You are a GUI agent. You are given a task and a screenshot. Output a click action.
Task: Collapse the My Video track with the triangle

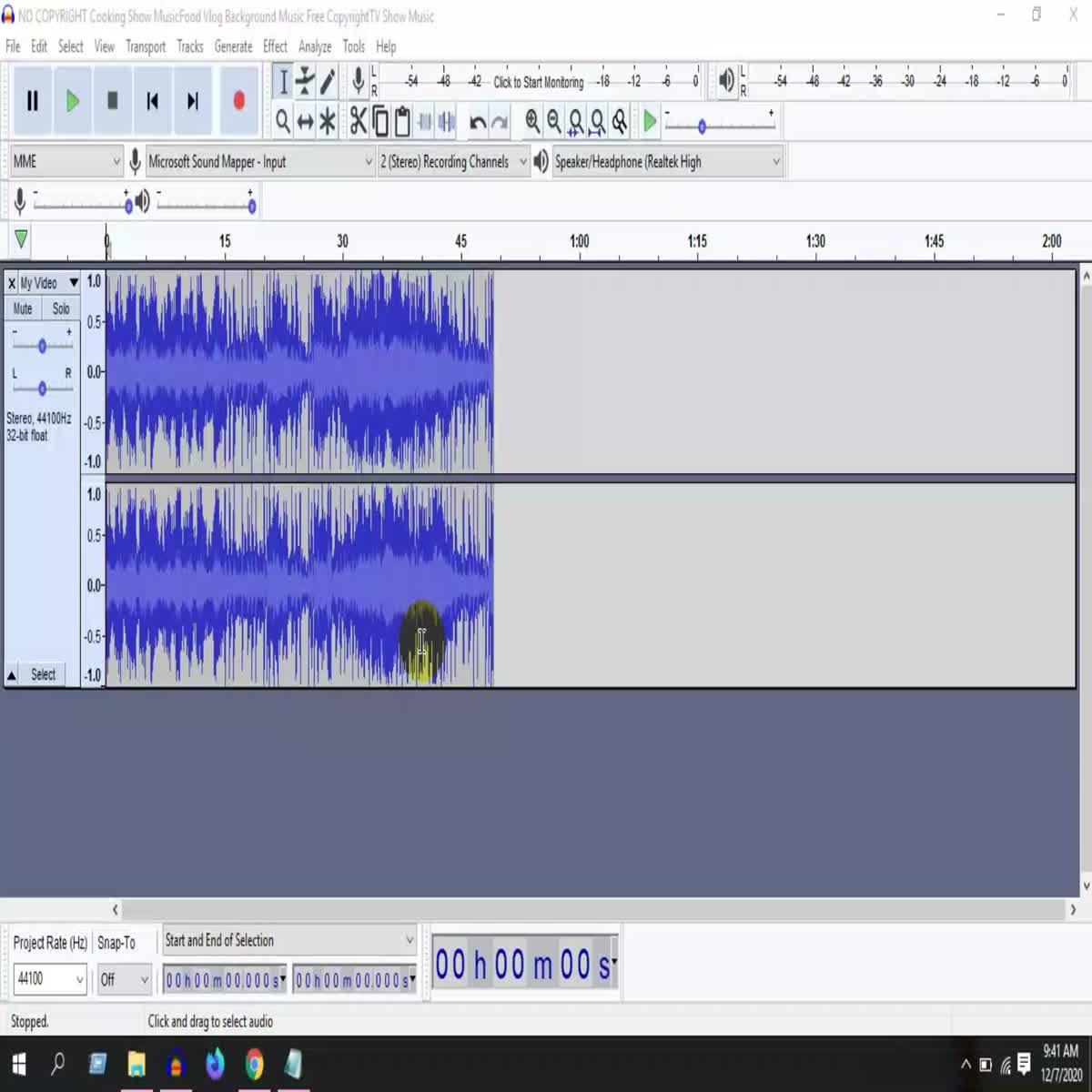[x=11, y=674]
